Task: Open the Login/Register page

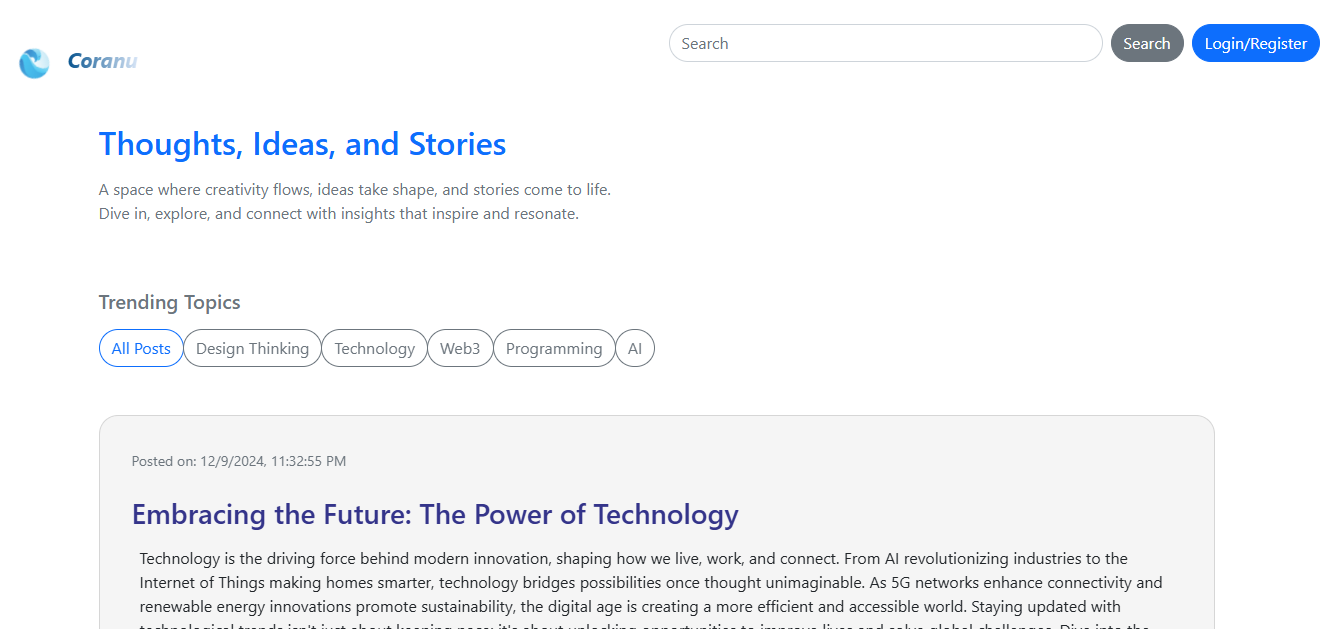Action: [1255, 43]
